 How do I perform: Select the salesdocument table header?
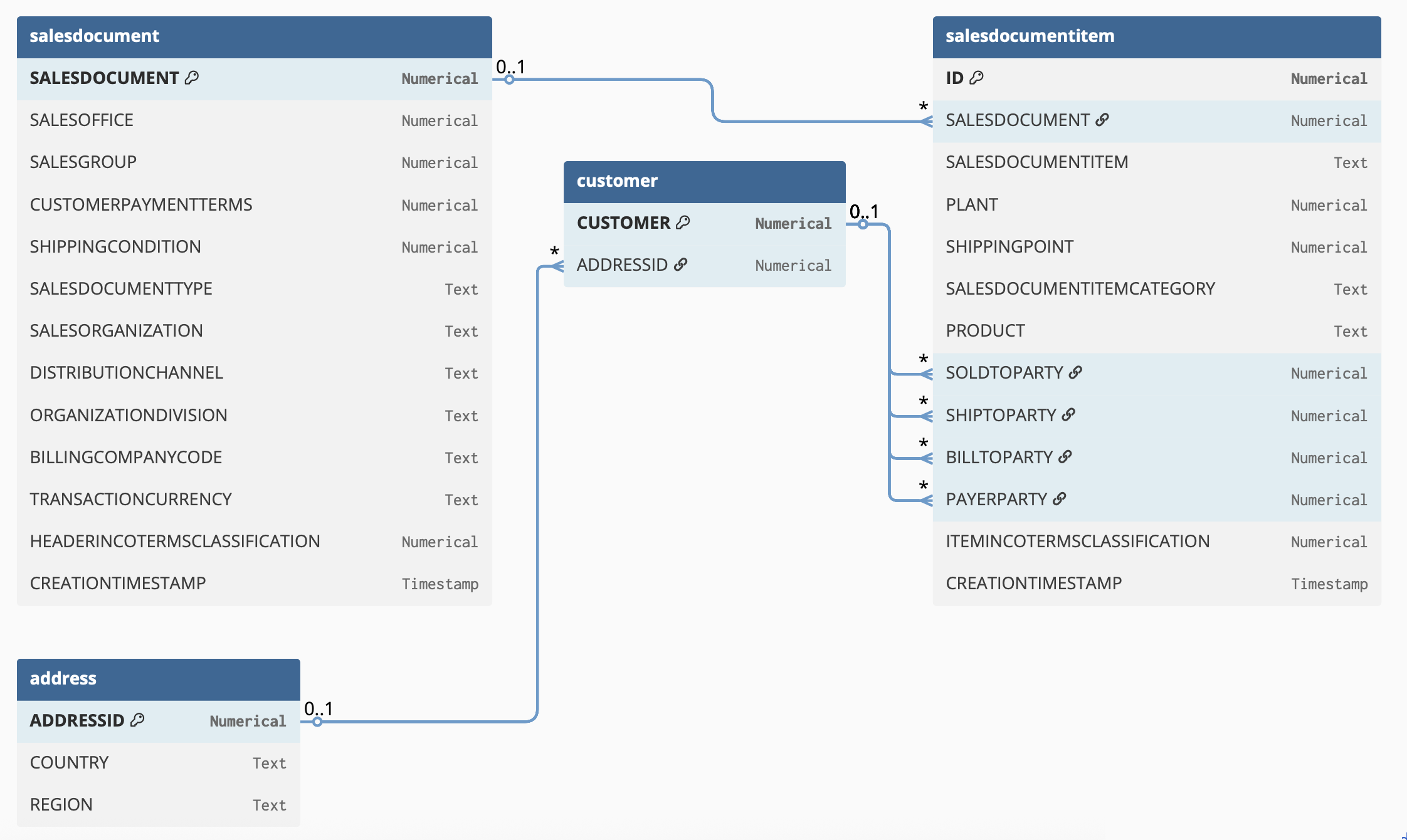pyautogui.click(x=254, y=36)
